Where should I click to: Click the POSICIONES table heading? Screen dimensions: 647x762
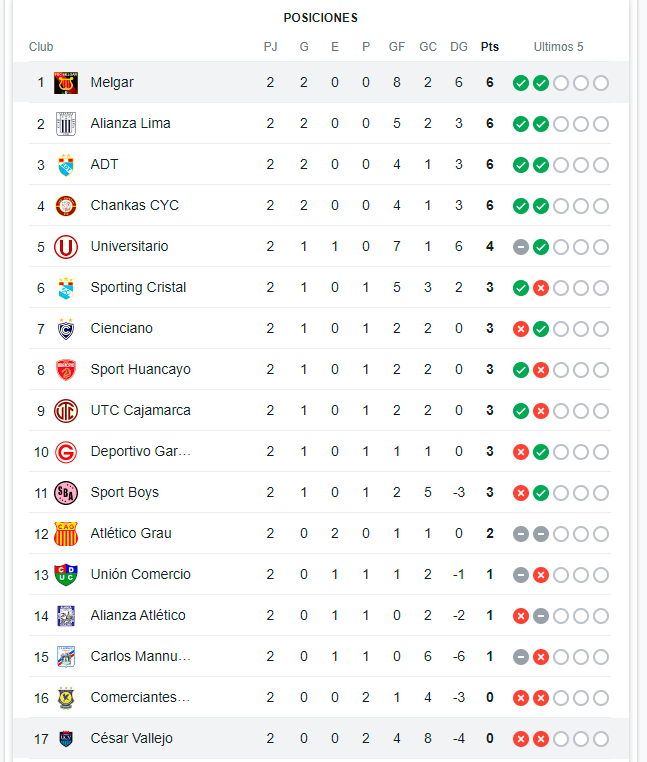point(320,18)
